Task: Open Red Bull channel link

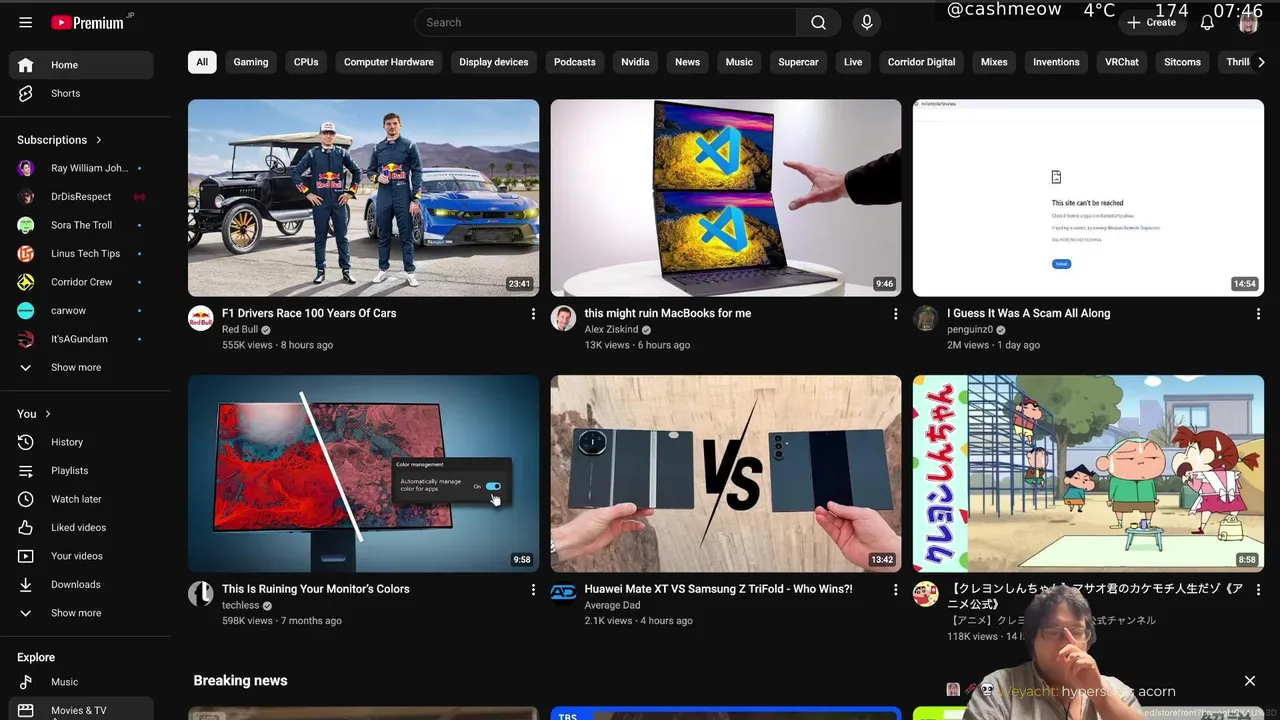Action: coord(240,330)
